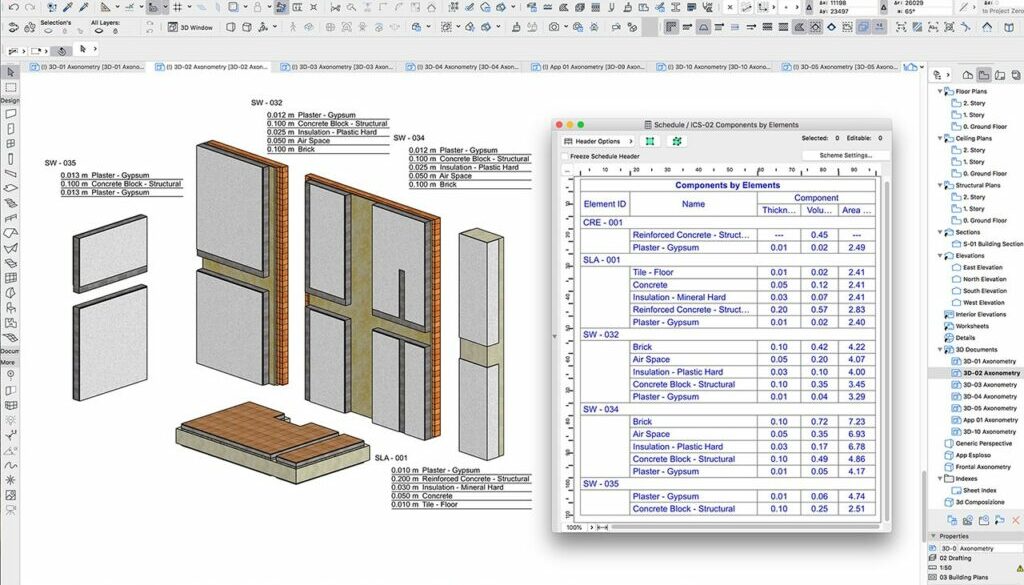1024x585 pixels.
Task: Select the Slab tool in the toolbox
Action: [10, 189]
